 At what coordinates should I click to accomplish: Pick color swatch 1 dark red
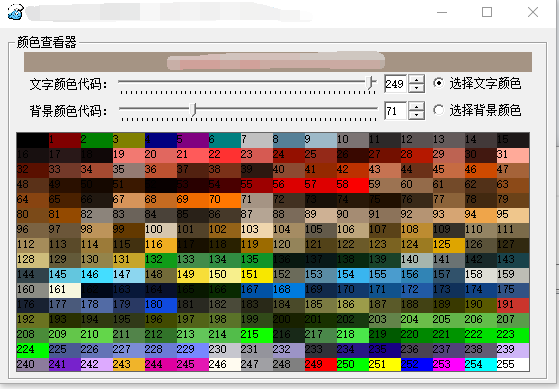point(65,140)
